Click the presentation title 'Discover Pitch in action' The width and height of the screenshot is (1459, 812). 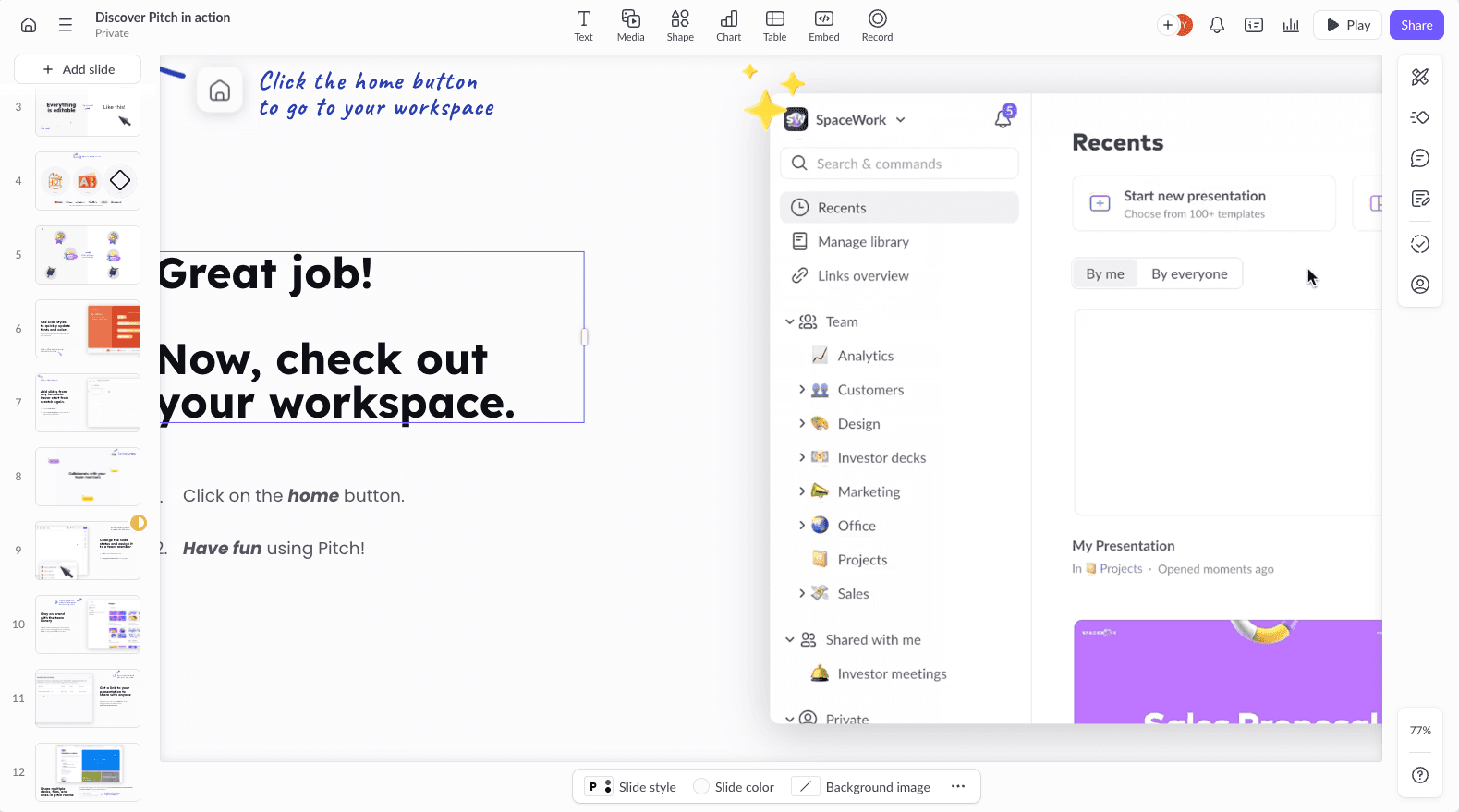click(163, 18)
